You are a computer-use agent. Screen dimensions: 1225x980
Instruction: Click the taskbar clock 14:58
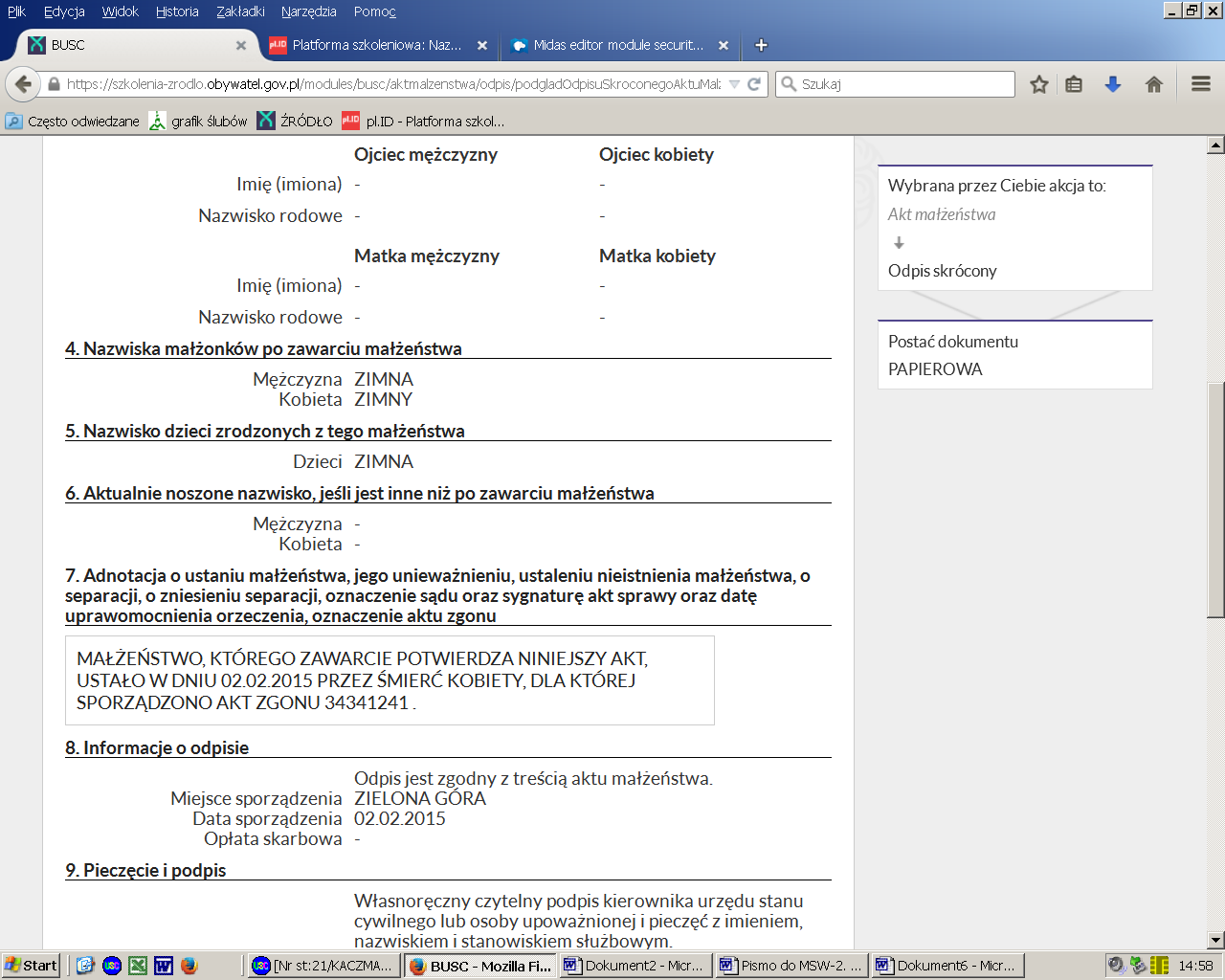coord(1195,966)
